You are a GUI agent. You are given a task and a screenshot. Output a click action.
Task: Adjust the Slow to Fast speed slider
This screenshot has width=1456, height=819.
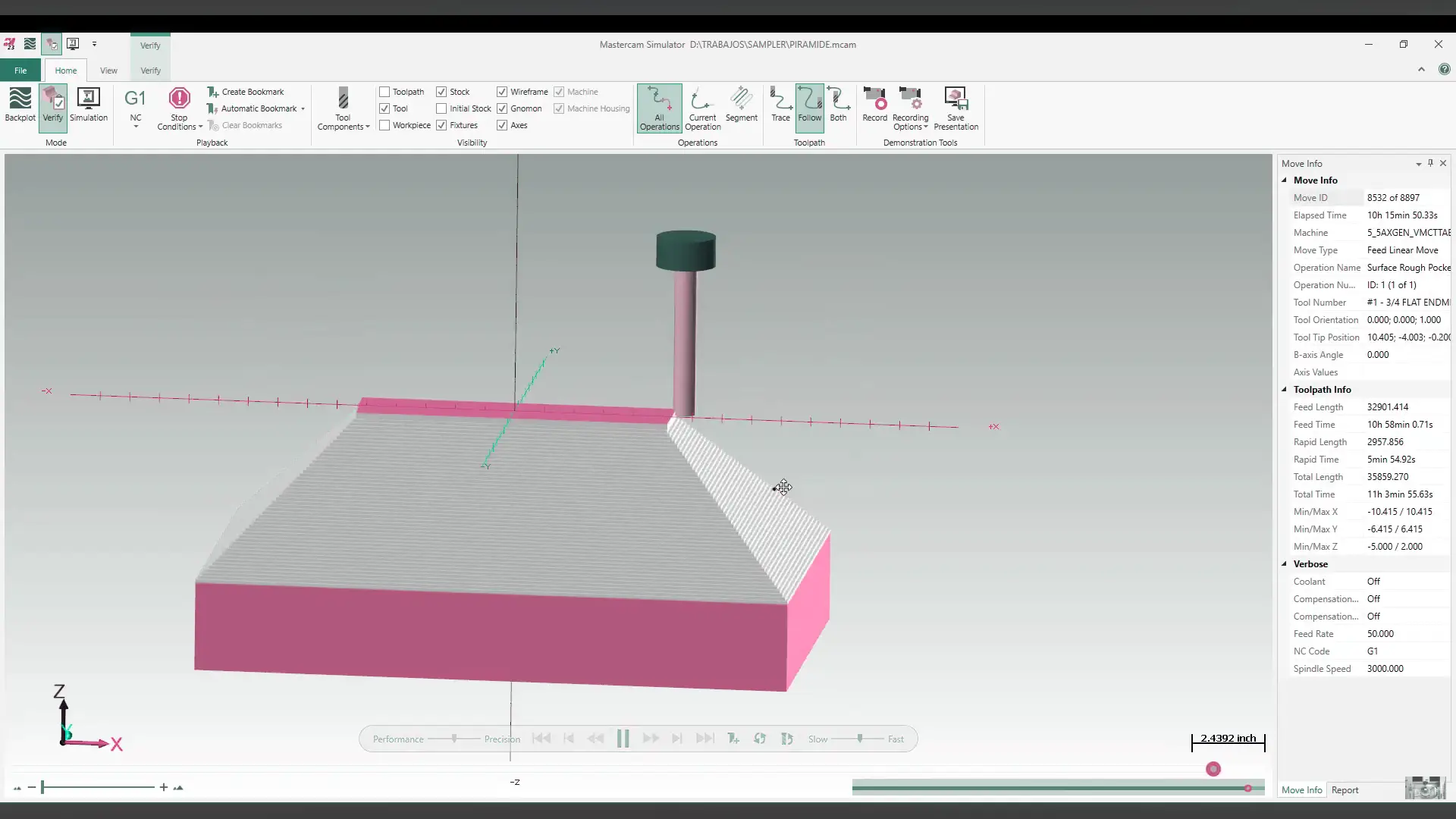click(x=859, y=739)
